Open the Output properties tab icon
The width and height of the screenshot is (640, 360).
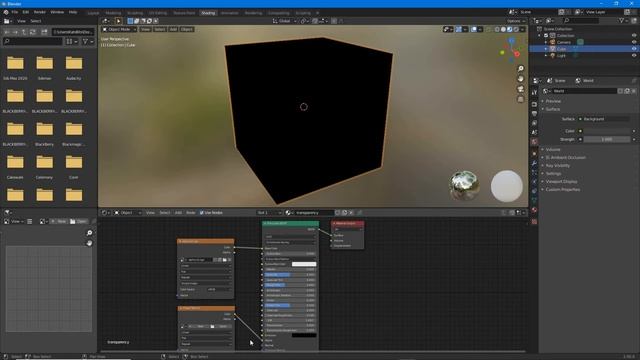[534, 114]
